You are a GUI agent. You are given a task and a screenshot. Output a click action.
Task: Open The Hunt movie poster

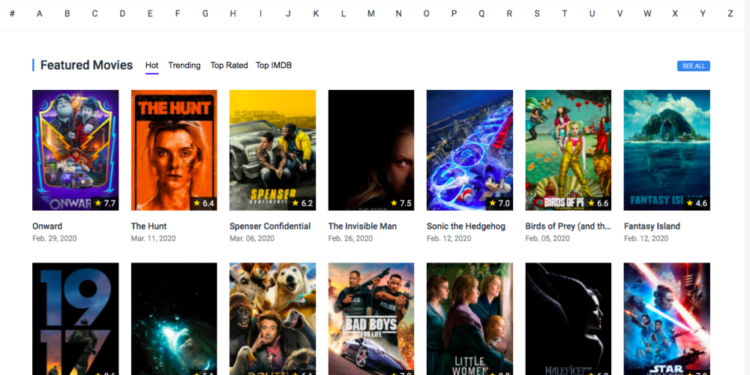174,150
